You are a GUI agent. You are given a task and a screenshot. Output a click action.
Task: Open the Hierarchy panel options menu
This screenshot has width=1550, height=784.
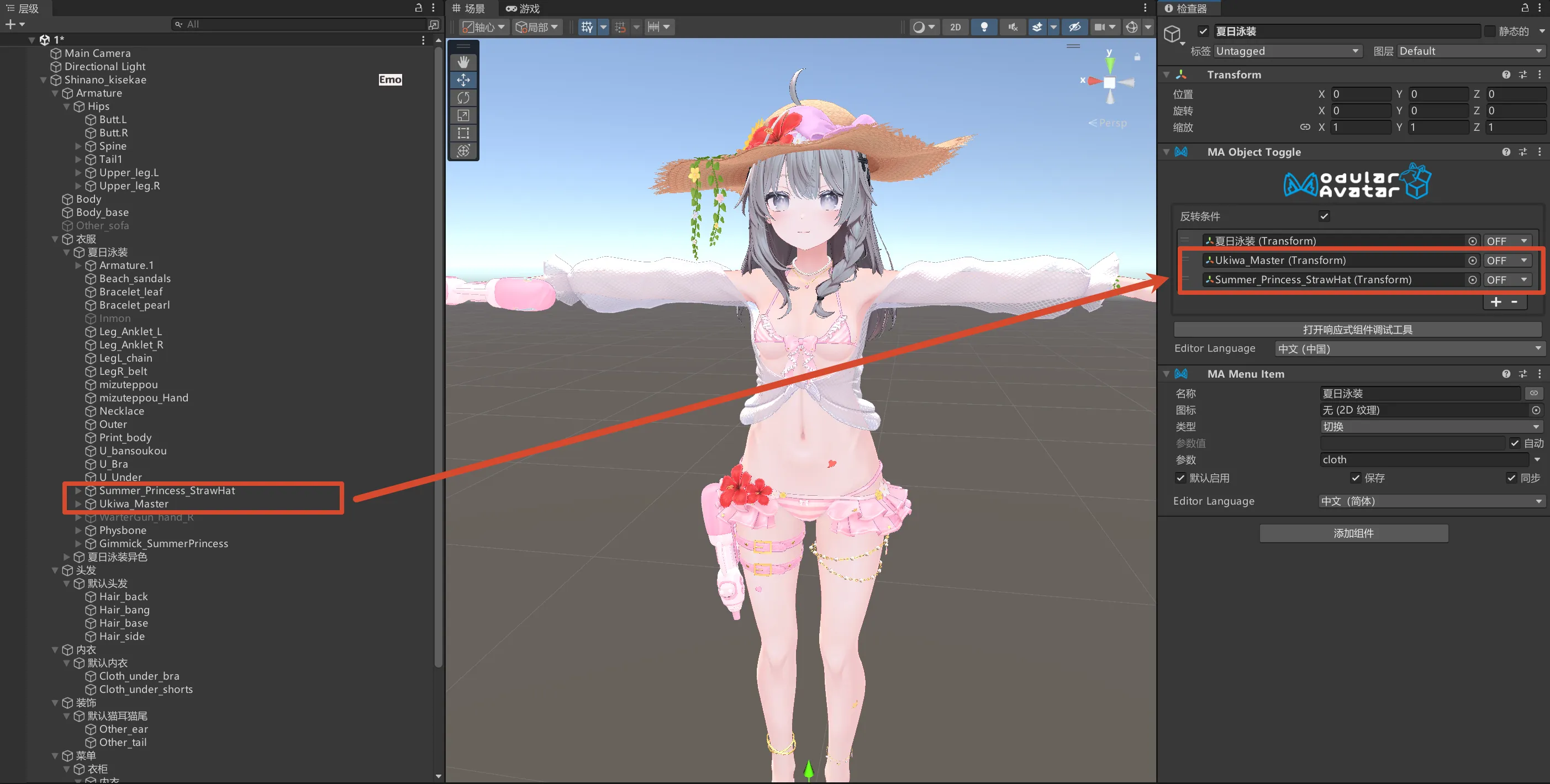(433, 8)
